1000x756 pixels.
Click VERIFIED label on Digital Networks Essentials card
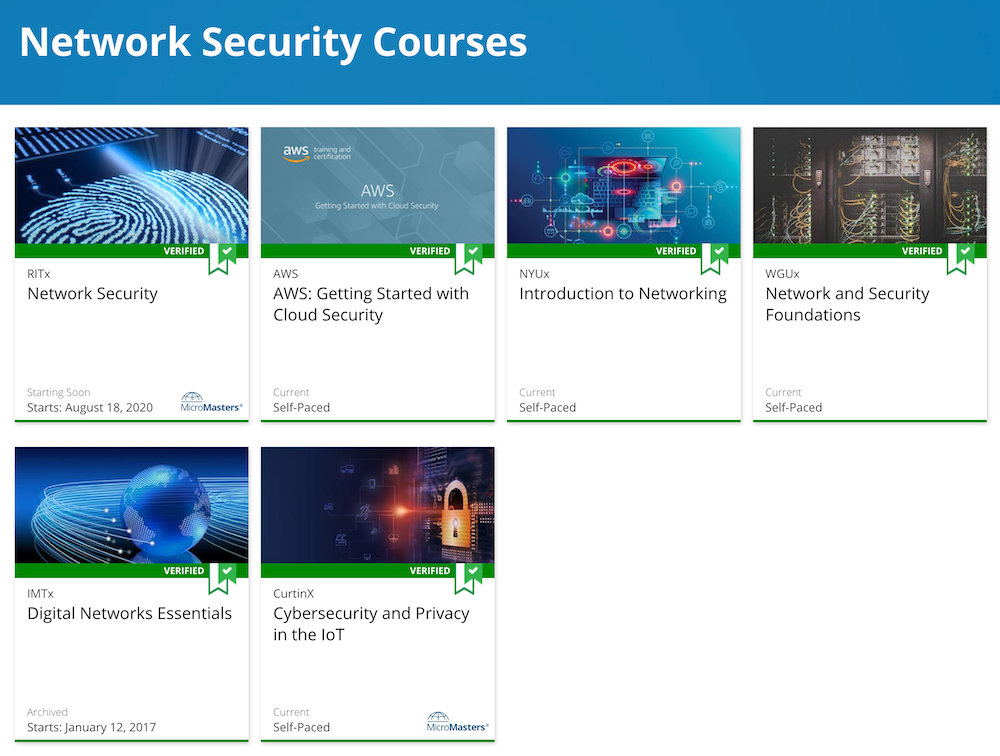184,570
